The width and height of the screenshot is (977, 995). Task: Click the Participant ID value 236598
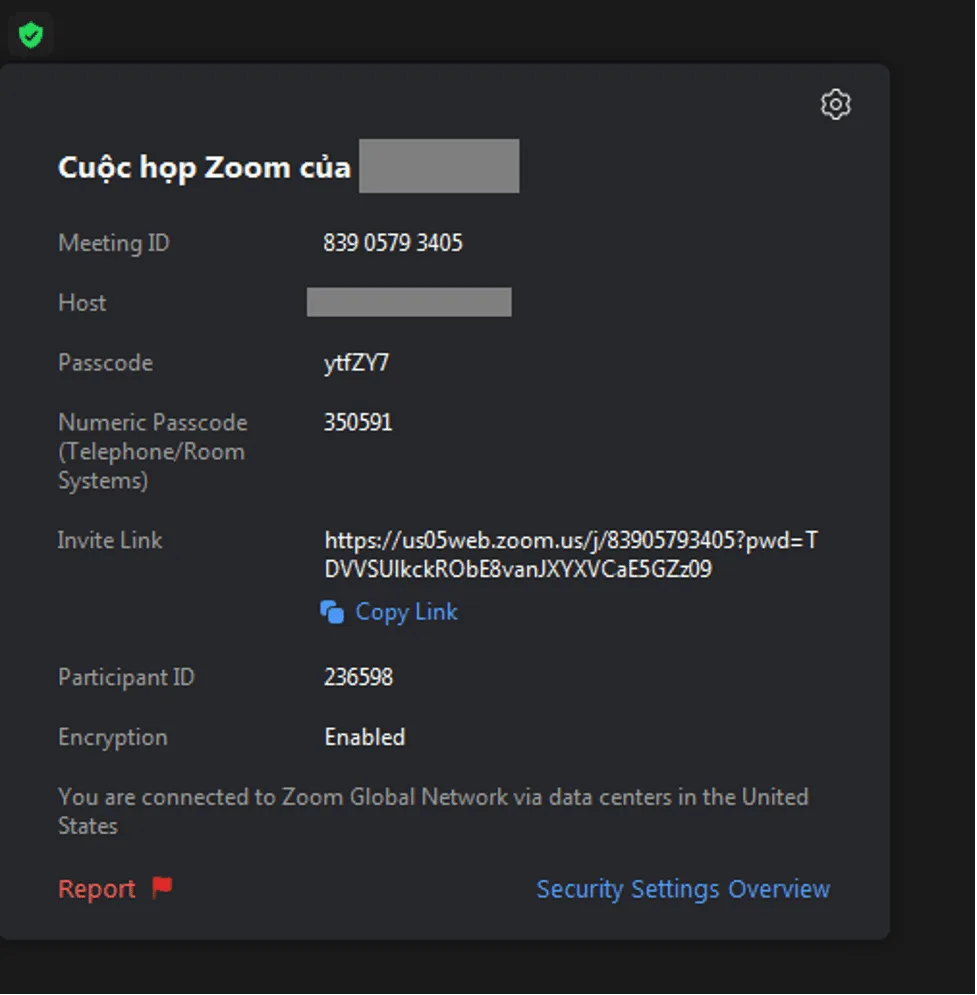tap(358, 677)
